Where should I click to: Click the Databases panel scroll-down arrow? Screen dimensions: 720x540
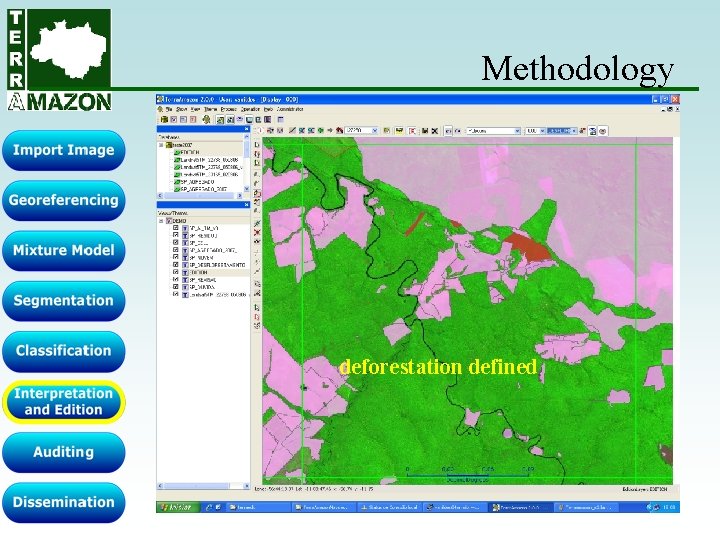point(246,188)
